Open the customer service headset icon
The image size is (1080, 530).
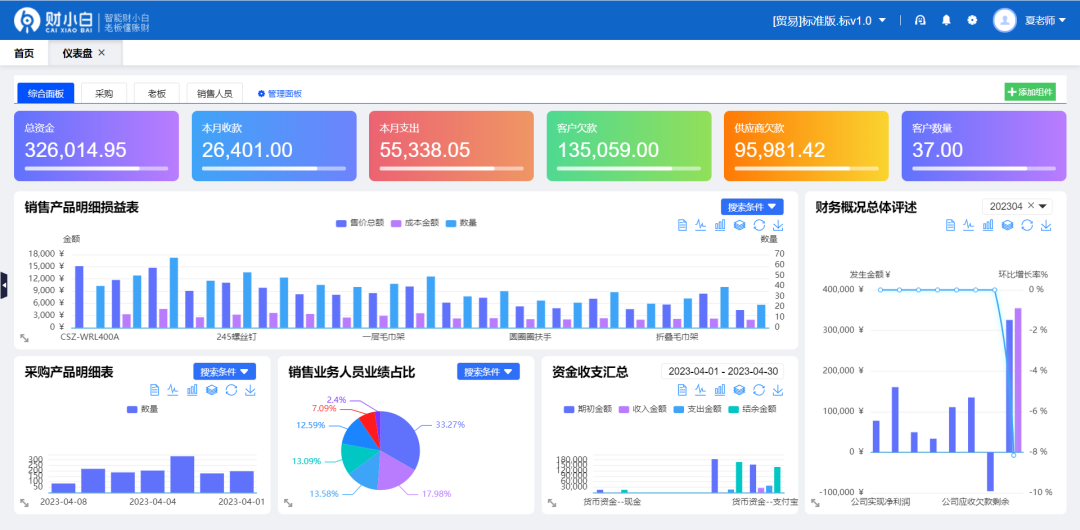point(920,20)
